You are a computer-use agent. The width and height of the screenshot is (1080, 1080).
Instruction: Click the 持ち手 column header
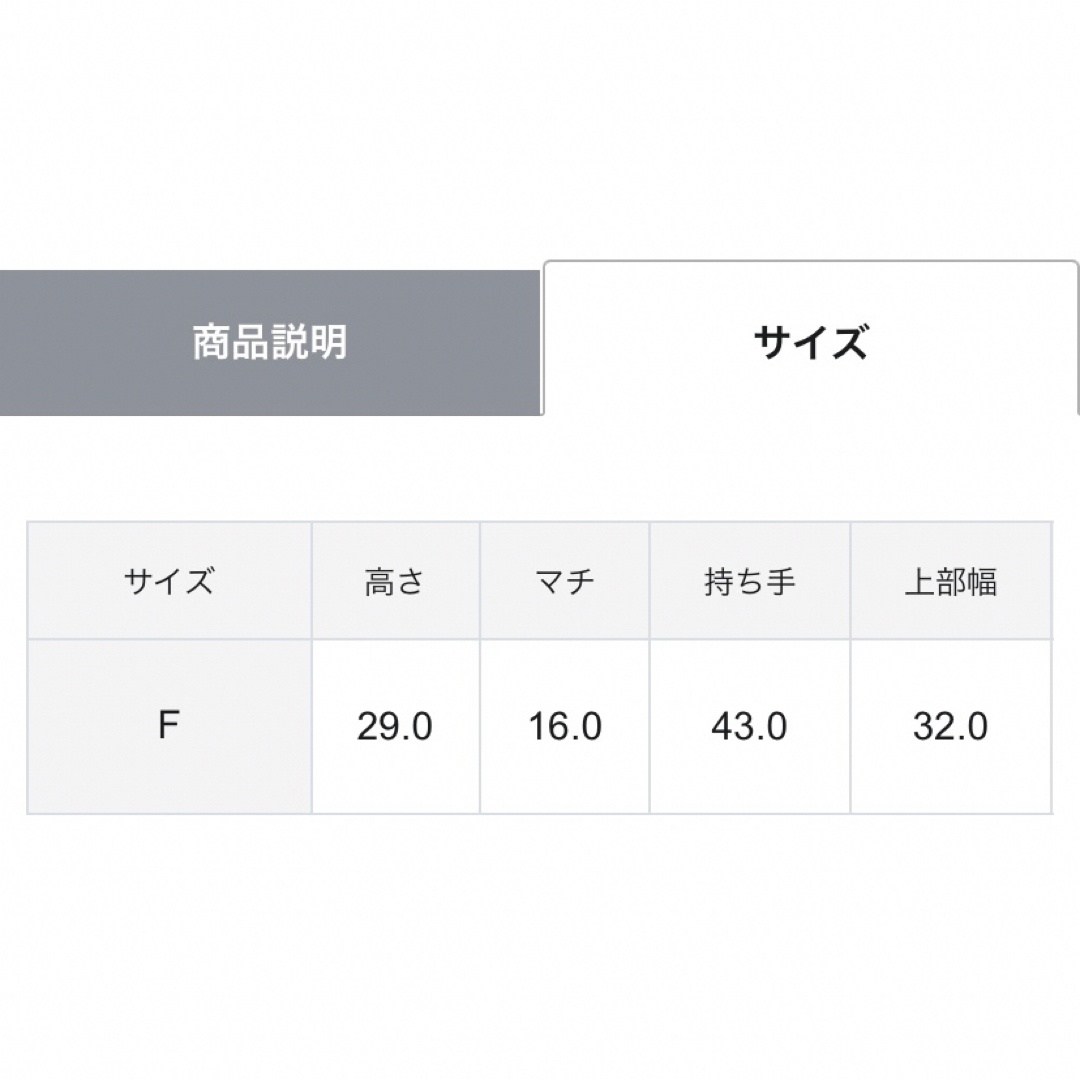[x=749, y=581]
